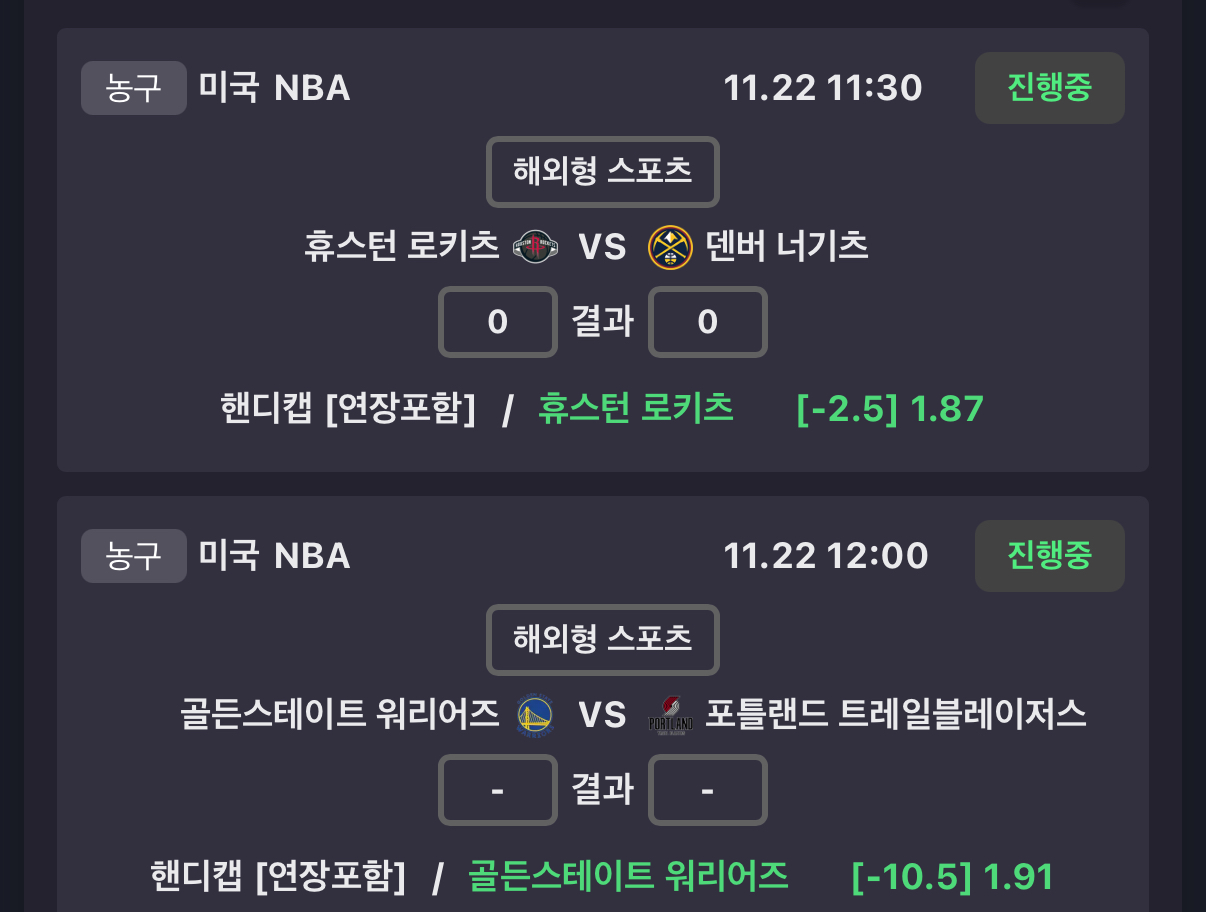The image size is (1206, 912).
Task: Click the 11.22 12:00 match time
Action: [826, 556]
